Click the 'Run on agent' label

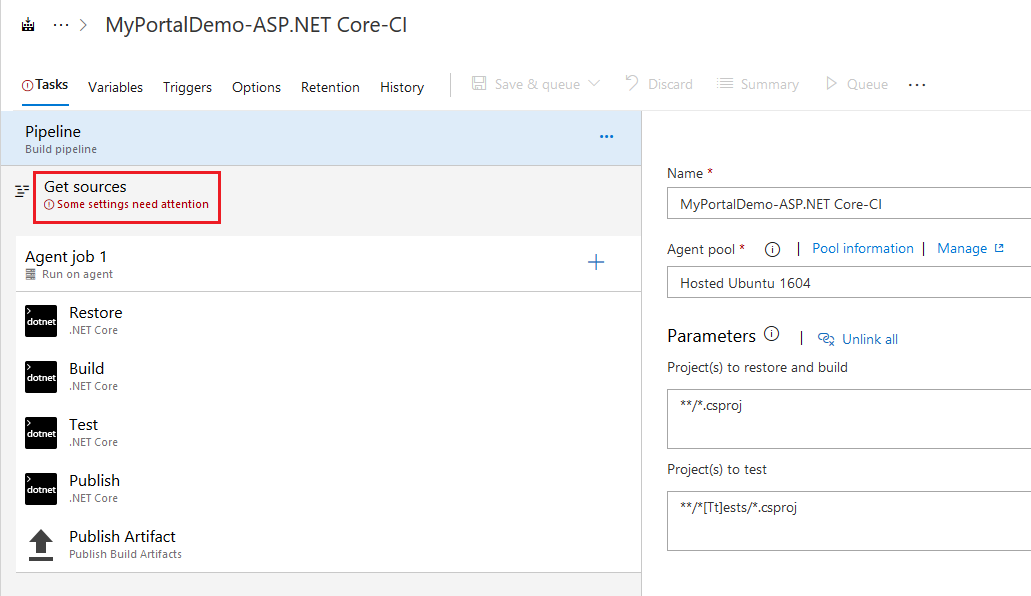click(78, 274)
